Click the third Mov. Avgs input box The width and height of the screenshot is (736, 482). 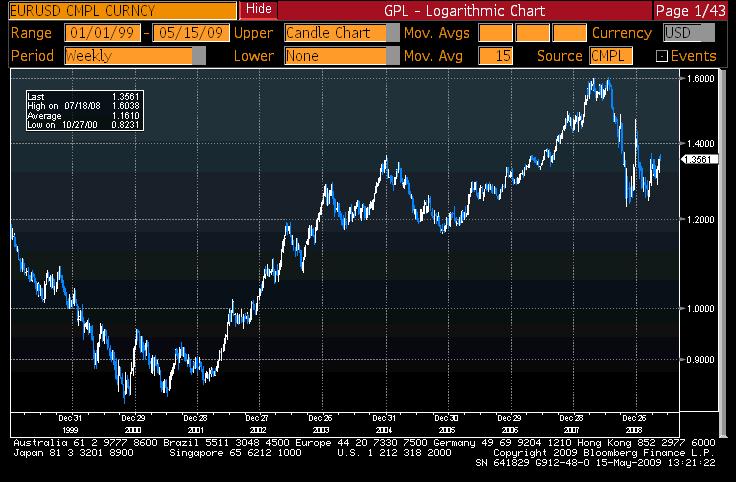point(569,33)
